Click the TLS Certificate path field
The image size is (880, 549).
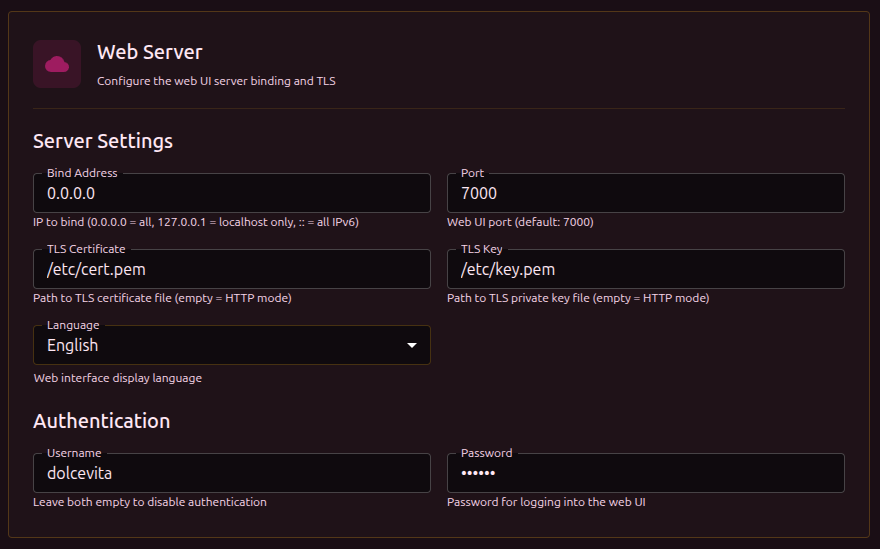click(231, 269)
